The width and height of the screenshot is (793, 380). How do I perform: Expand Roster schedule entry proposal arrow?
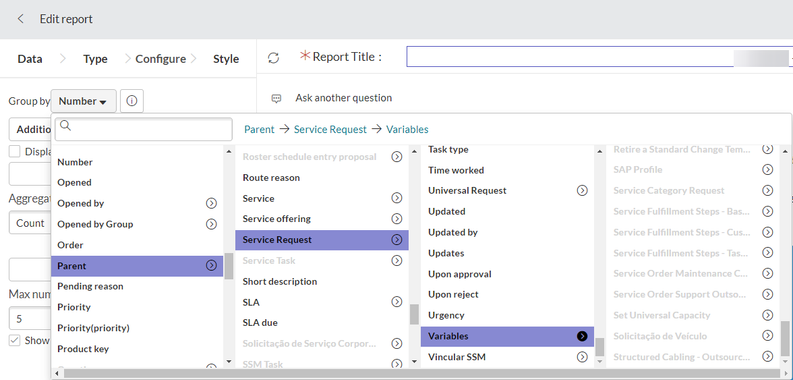397,157
